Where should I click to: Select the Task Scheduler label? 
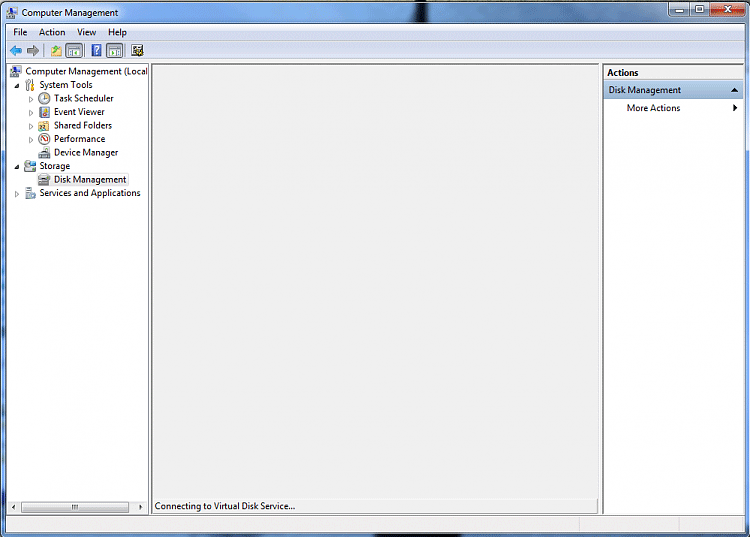pyautogui.click(x=84, y=98)
